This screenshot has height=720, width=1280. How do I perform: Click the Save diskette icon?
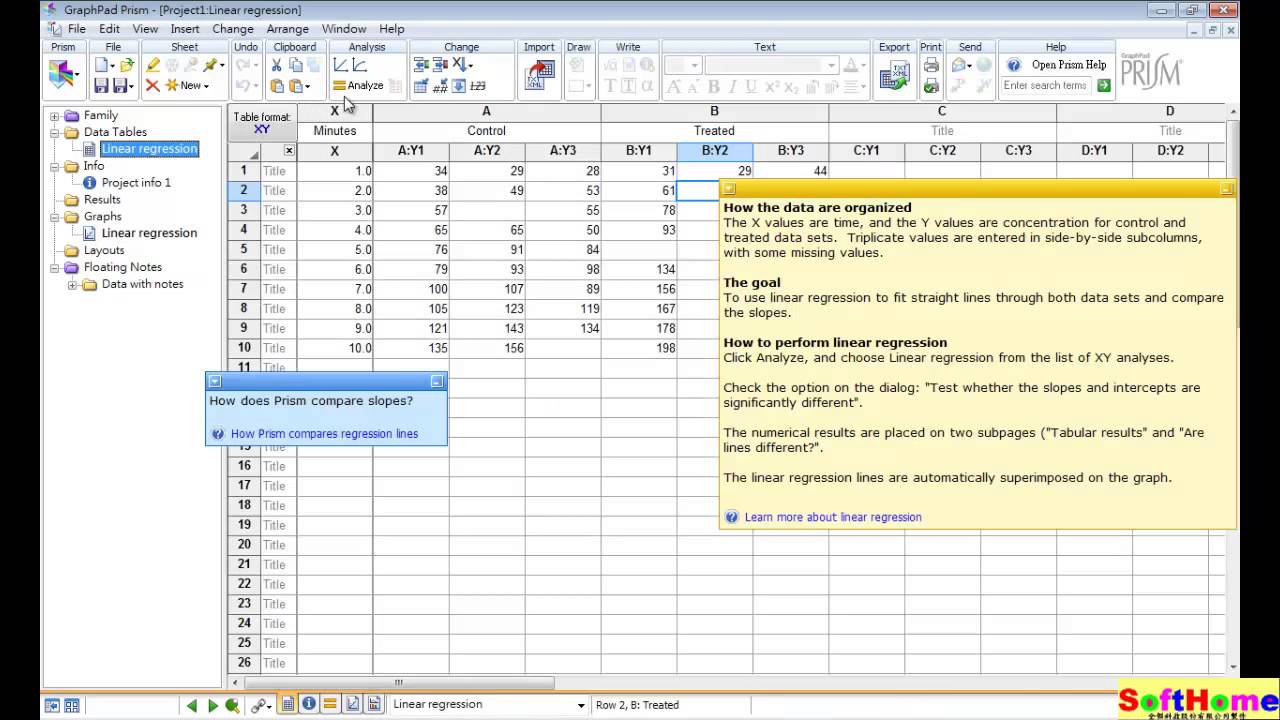coord(102,86)
